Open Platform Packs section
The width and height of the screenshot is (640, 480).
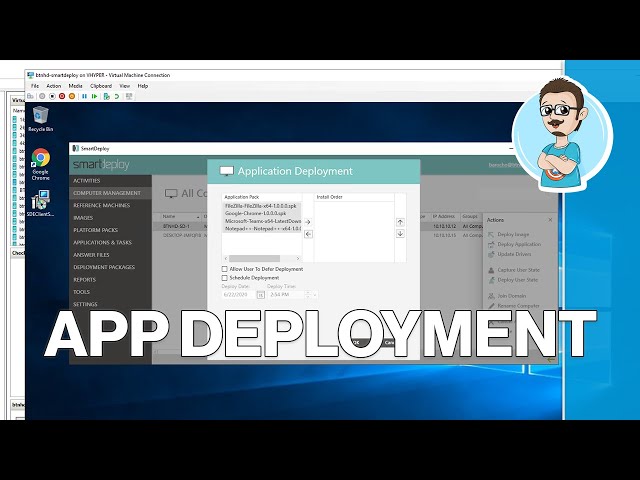pyautogui.click(x=111, y=230)
